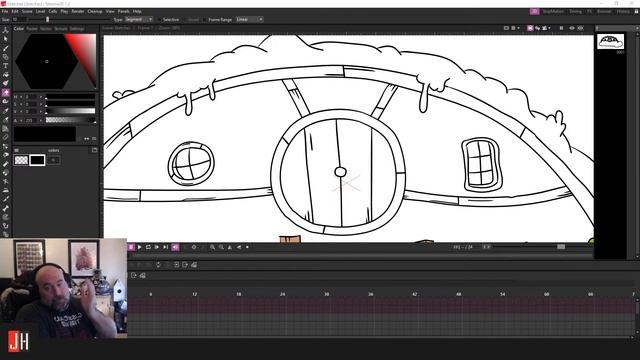The image size is (640, 360).
Task: Click the Alpha transparency slider
Action: 70,120
